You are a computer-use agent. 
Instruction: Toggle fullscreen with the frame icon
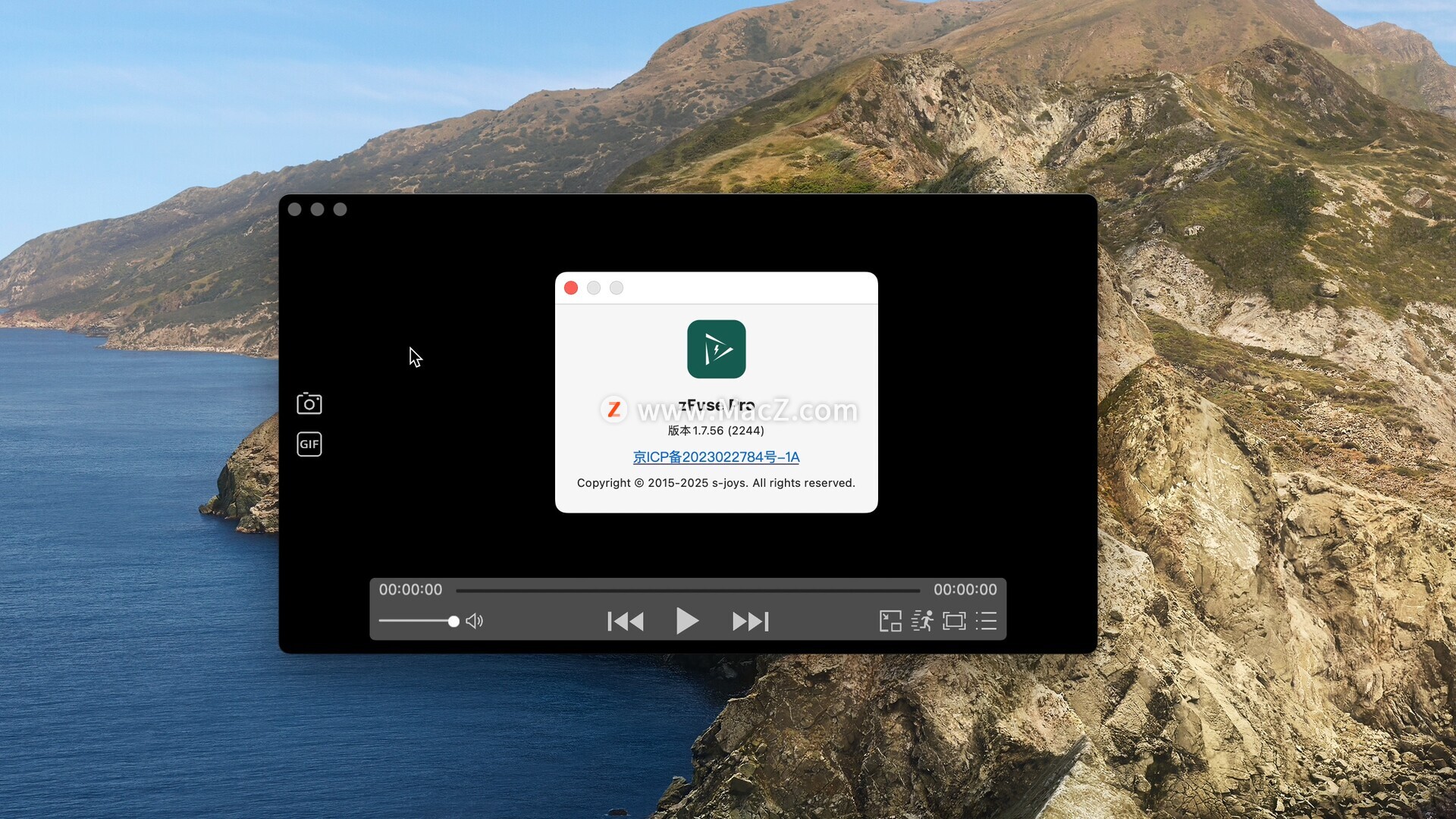(x=954, y=621)
